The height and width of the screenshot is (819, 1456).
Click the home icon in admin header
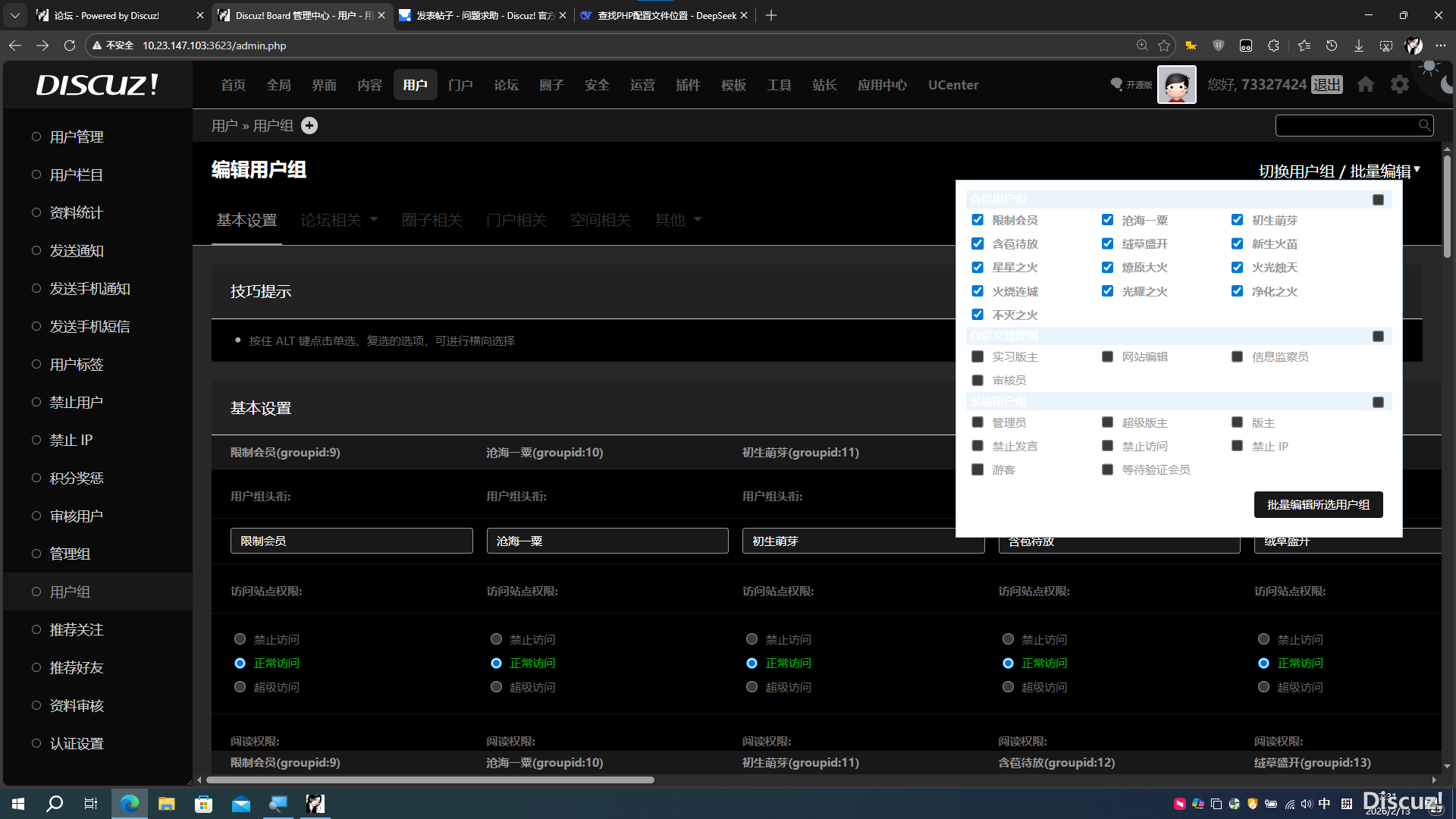[1366, 85]
